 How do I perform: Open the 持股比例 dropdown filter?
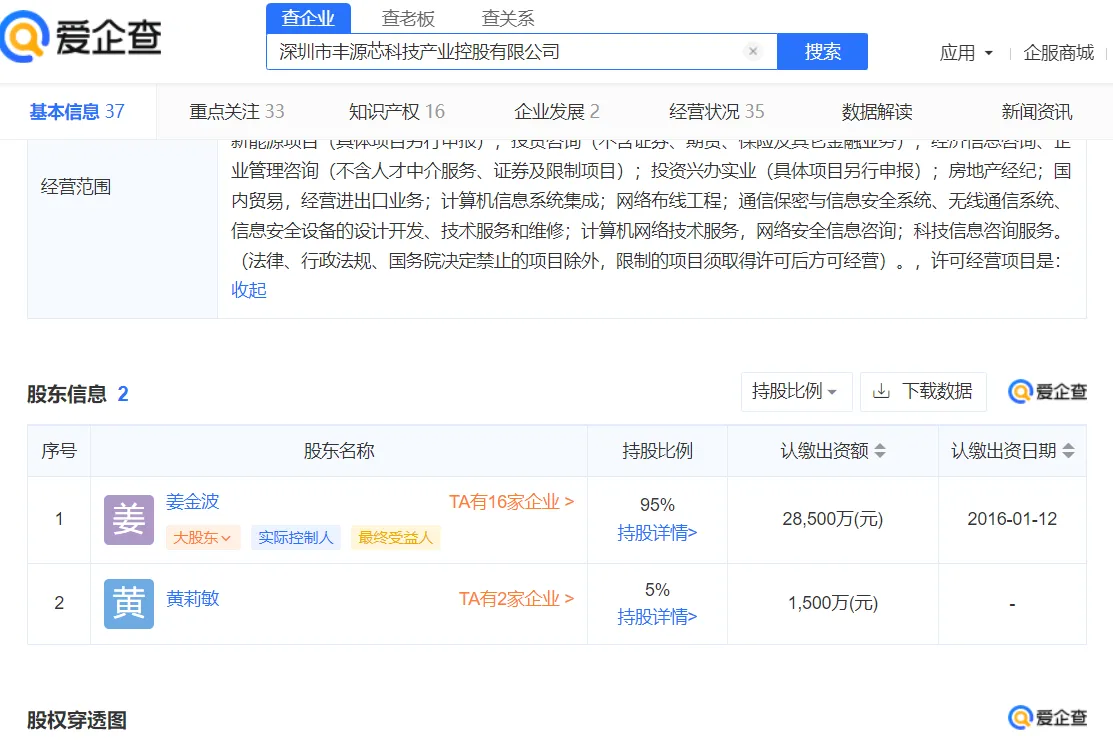click(795, 391)
